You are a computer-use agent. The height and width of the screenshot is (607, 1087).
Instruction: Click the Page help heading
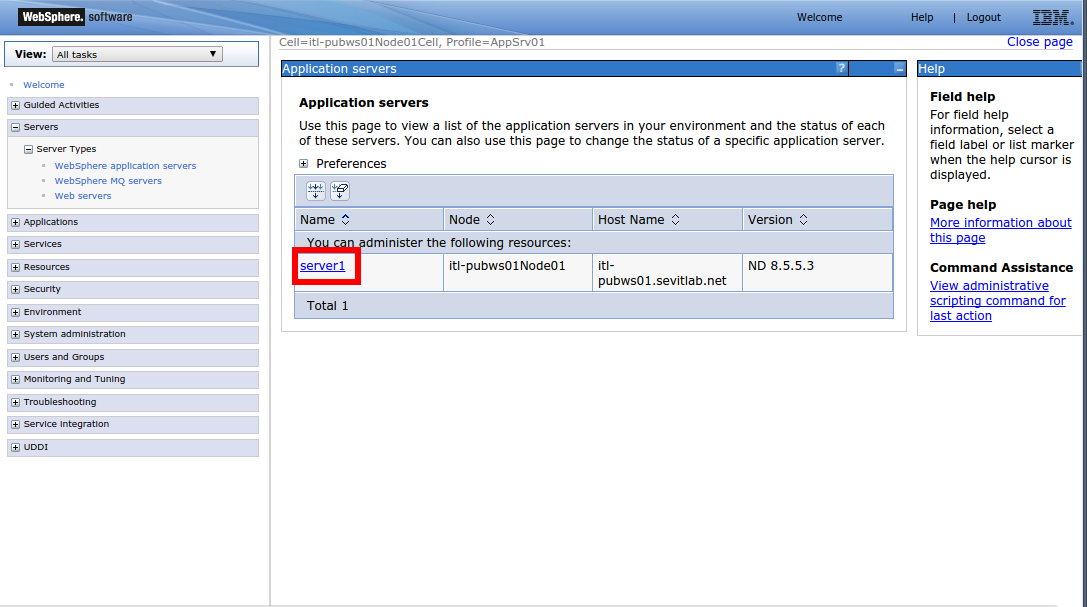click(x=963, y=205)
